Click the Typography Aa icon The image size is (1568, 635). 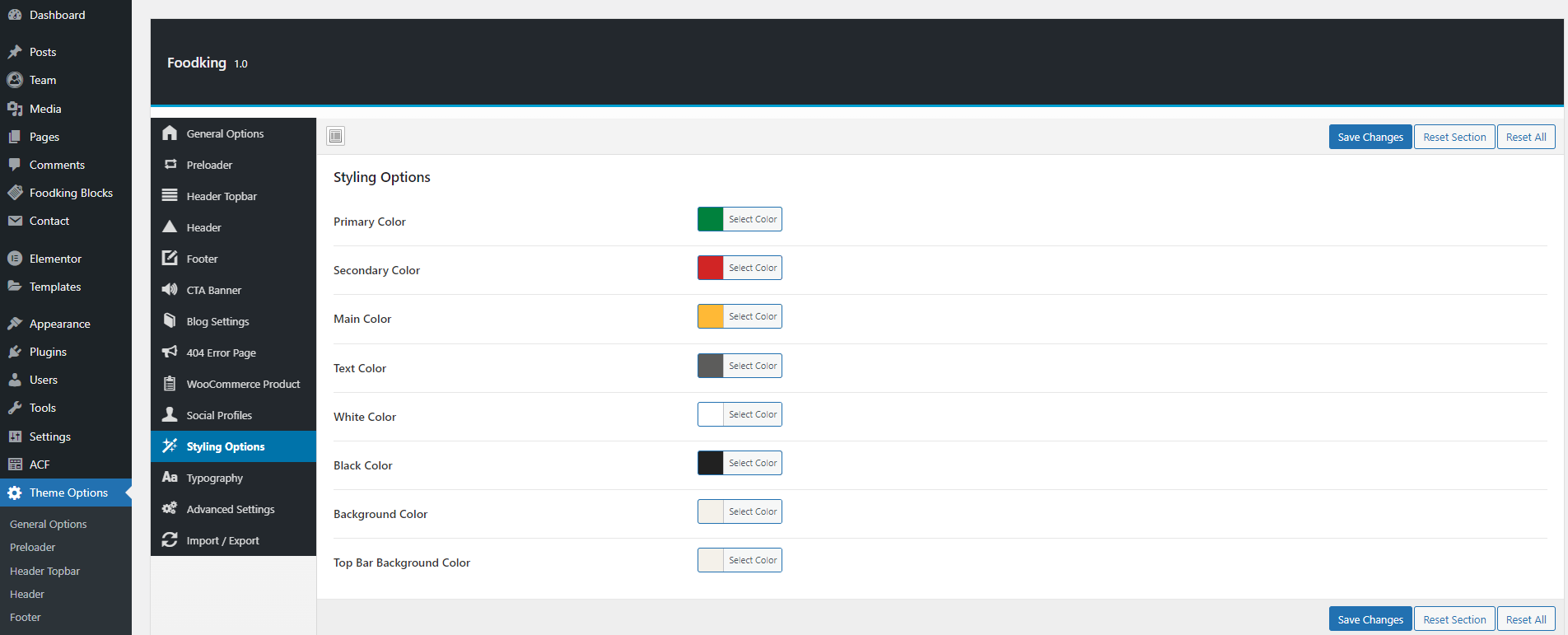(x=170, y=478)
